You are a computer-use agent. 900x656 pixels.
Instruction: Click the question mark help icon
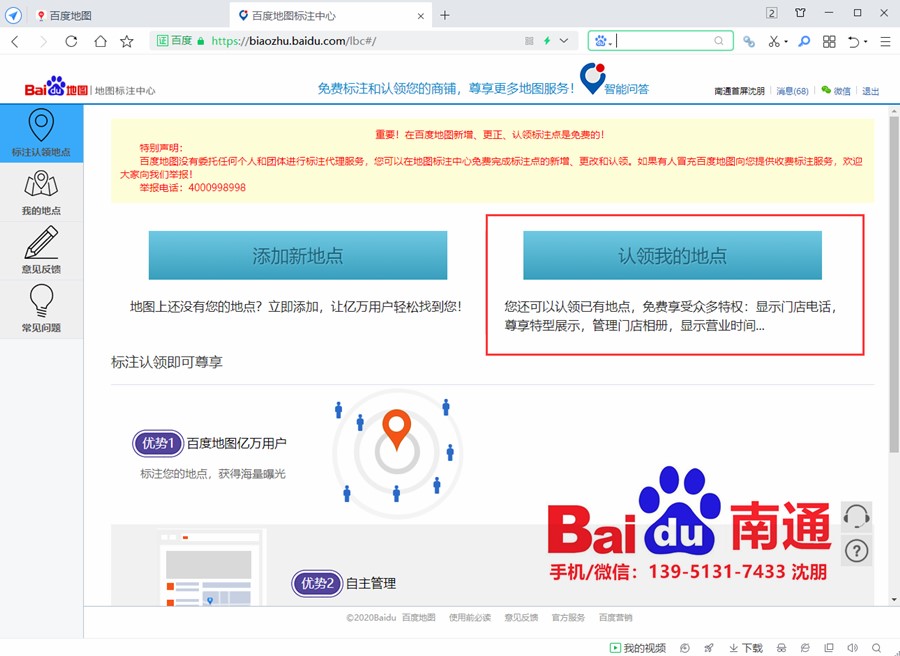click(x=856, y=551)
